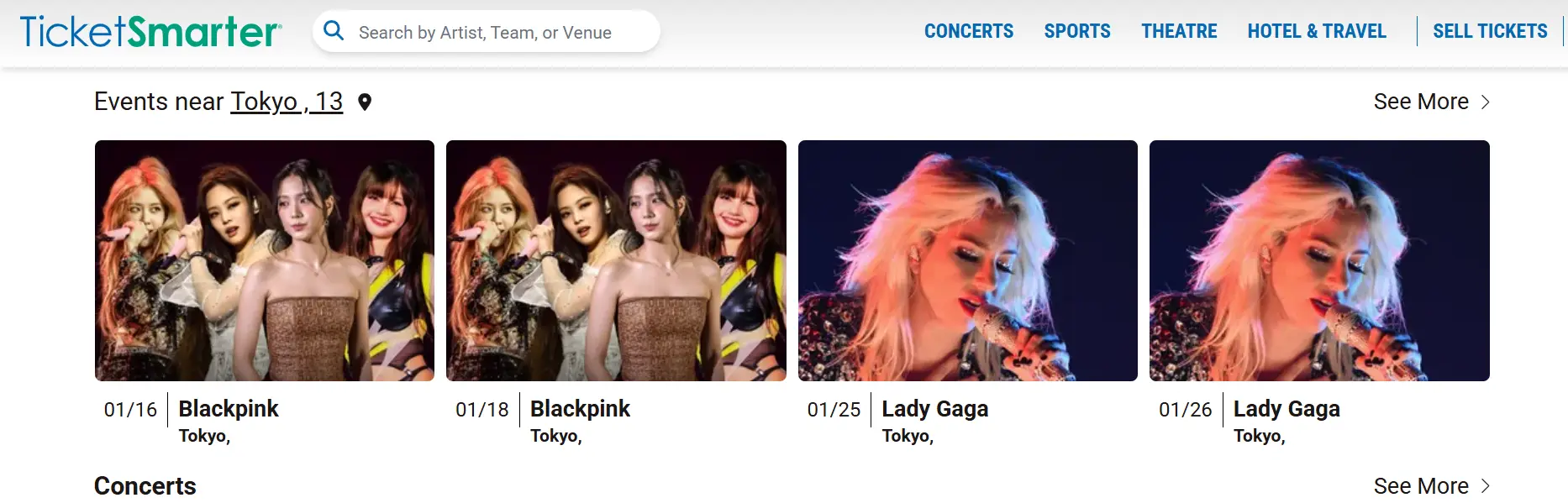
Task: Change the Tokyo, 13 location link
Action: click(x=287, y=102)
